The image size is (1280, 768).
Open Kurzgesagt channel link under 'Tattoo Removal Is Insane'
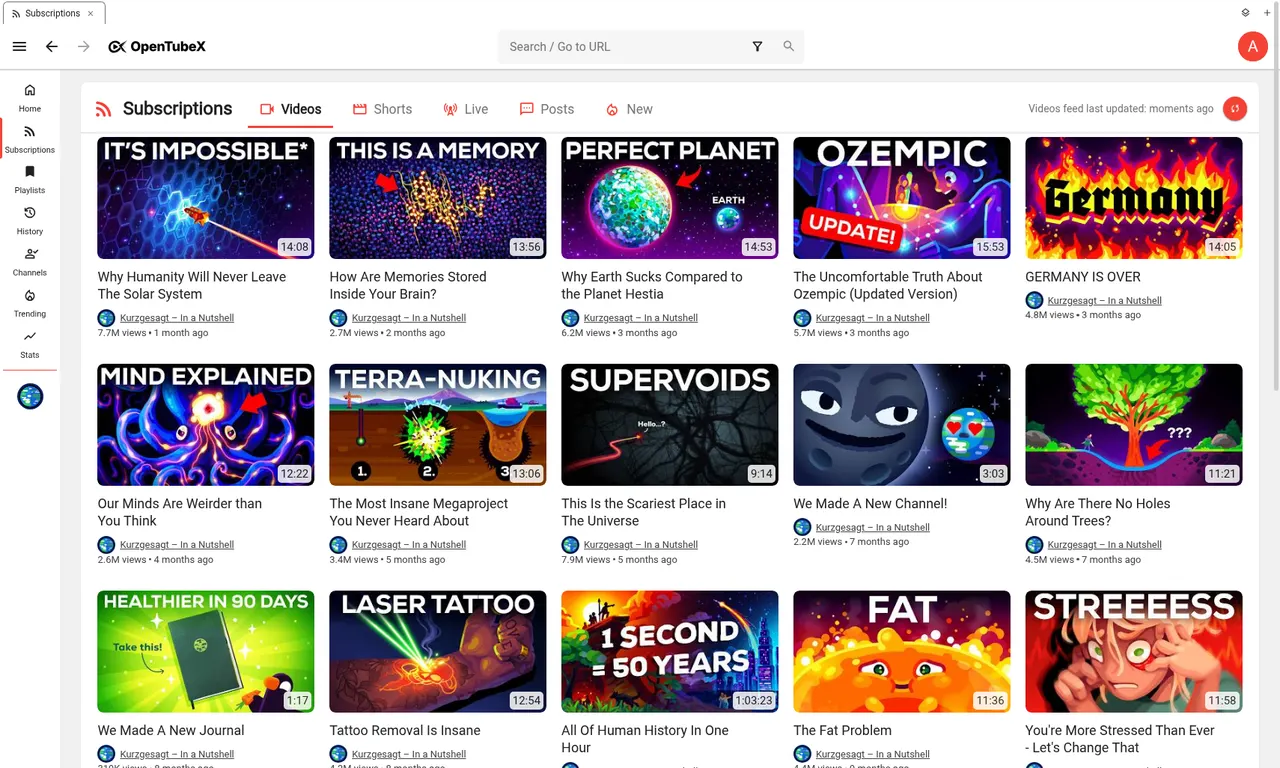pyautogui.click(x=409, y=754)
